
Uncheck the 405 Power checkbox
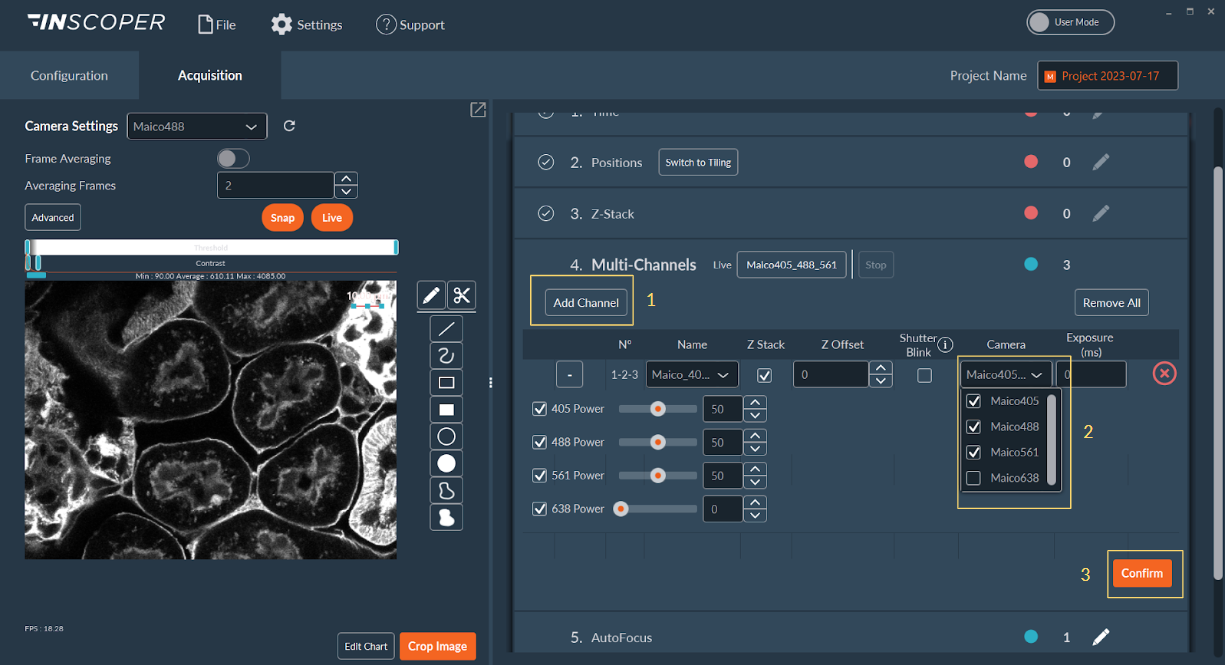point(540,408)
